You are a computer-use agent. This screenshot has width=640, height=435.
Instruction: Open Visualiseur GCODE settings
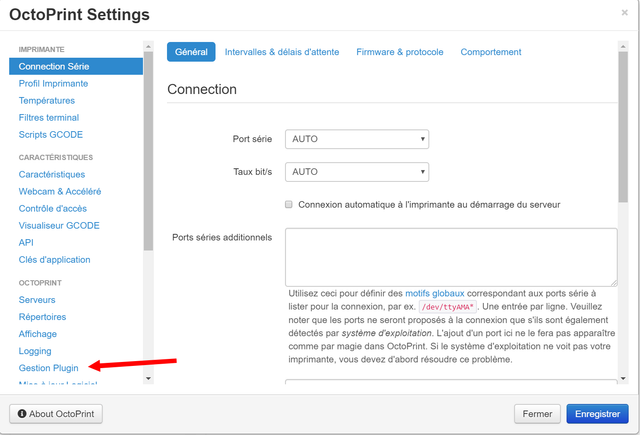click(x=59, y=226)
